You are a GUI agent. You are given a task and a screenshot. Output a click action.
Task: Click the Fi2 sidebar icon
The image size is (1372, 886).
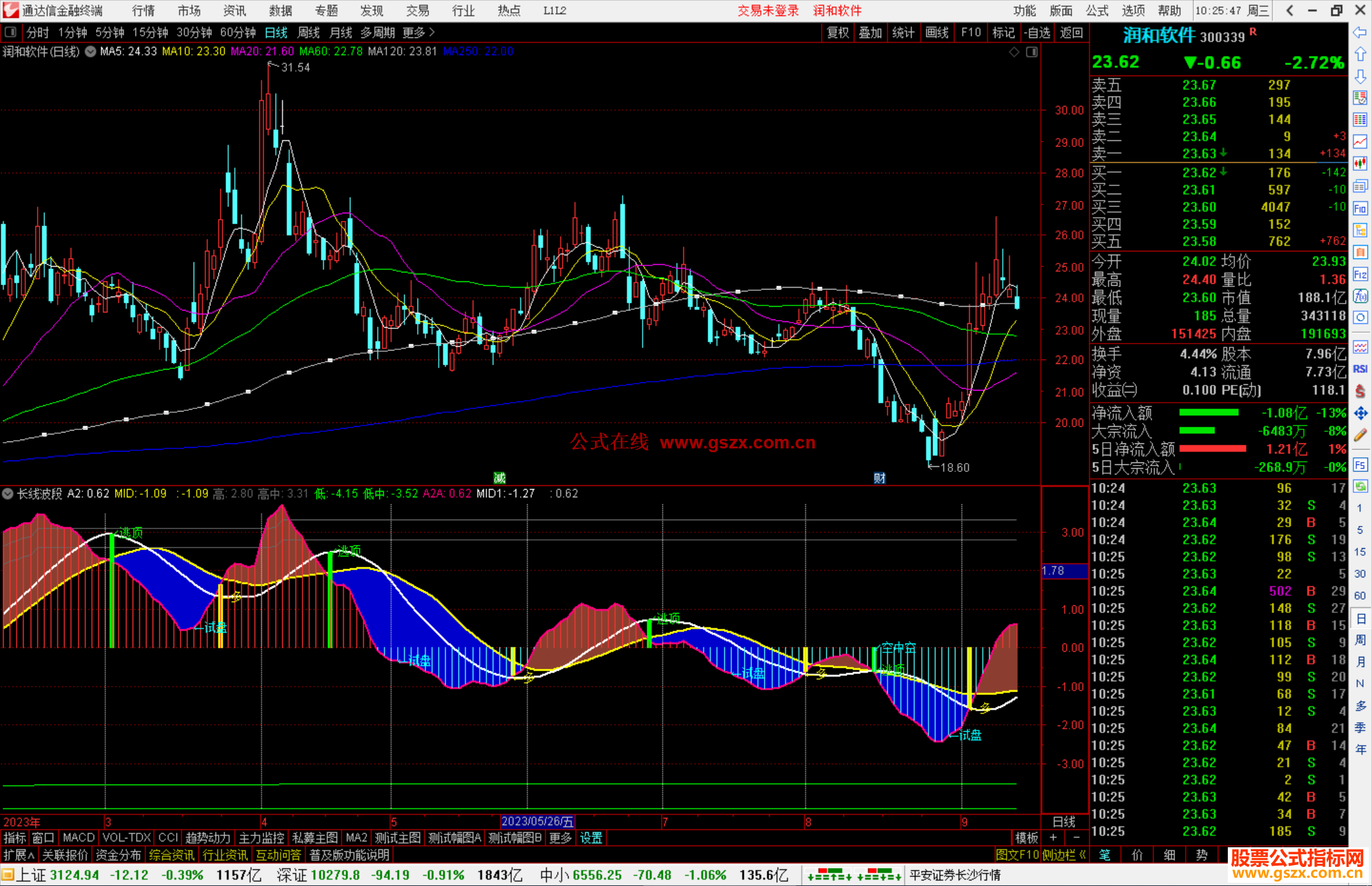(x=1360, y=274)
